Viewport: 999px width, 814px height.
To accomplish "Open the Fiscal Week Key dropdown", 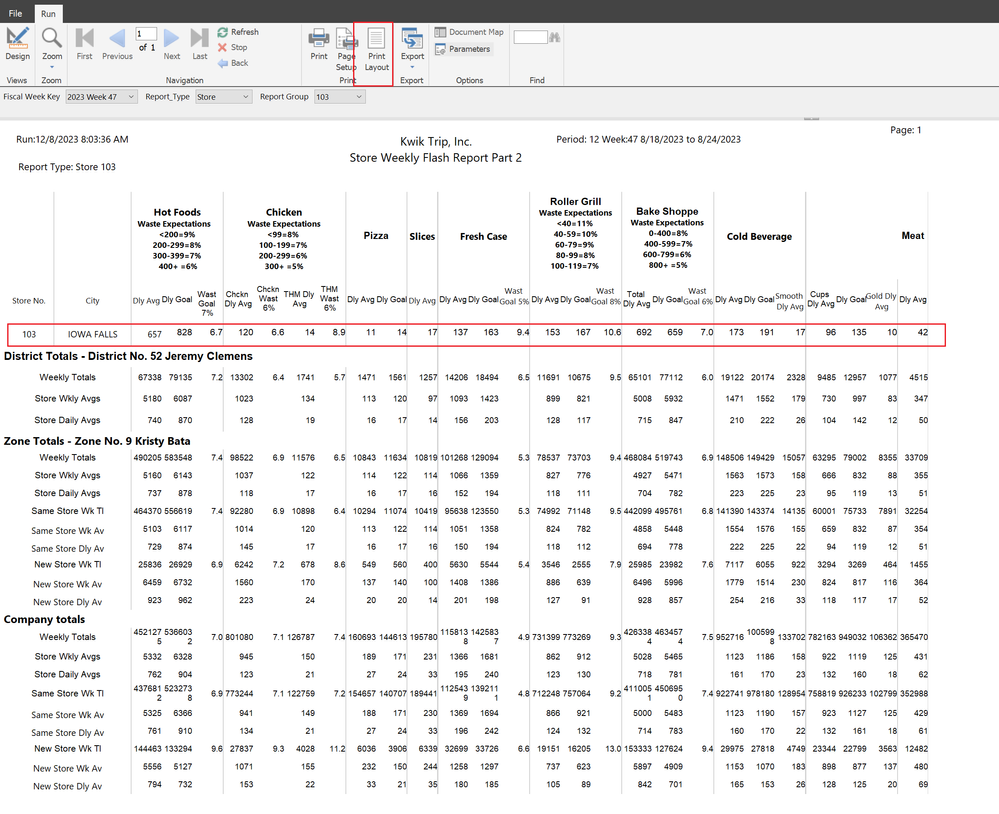I will [x=101, y=97].
